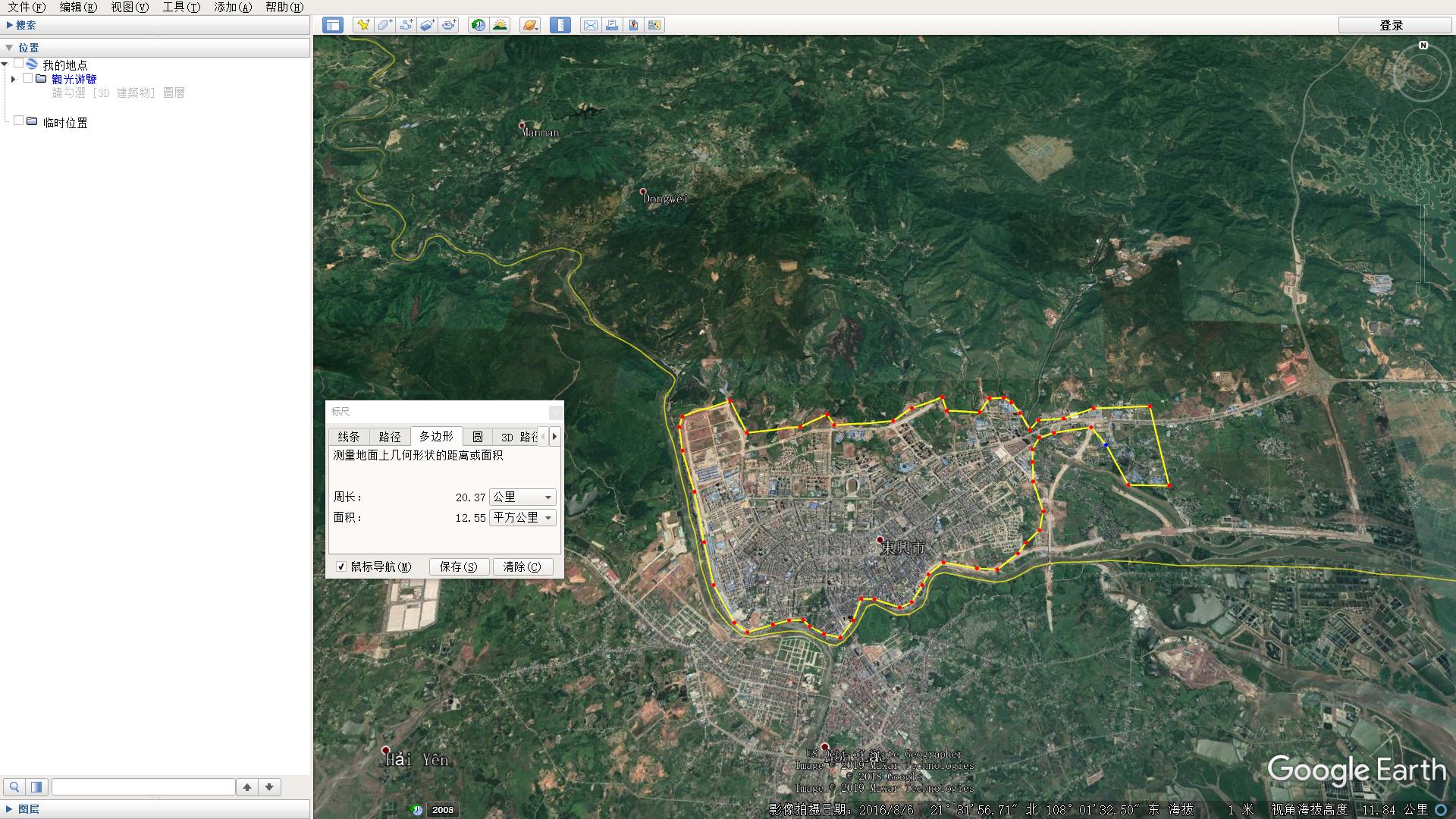Toggle sunlight across the landscape icon

500,25
